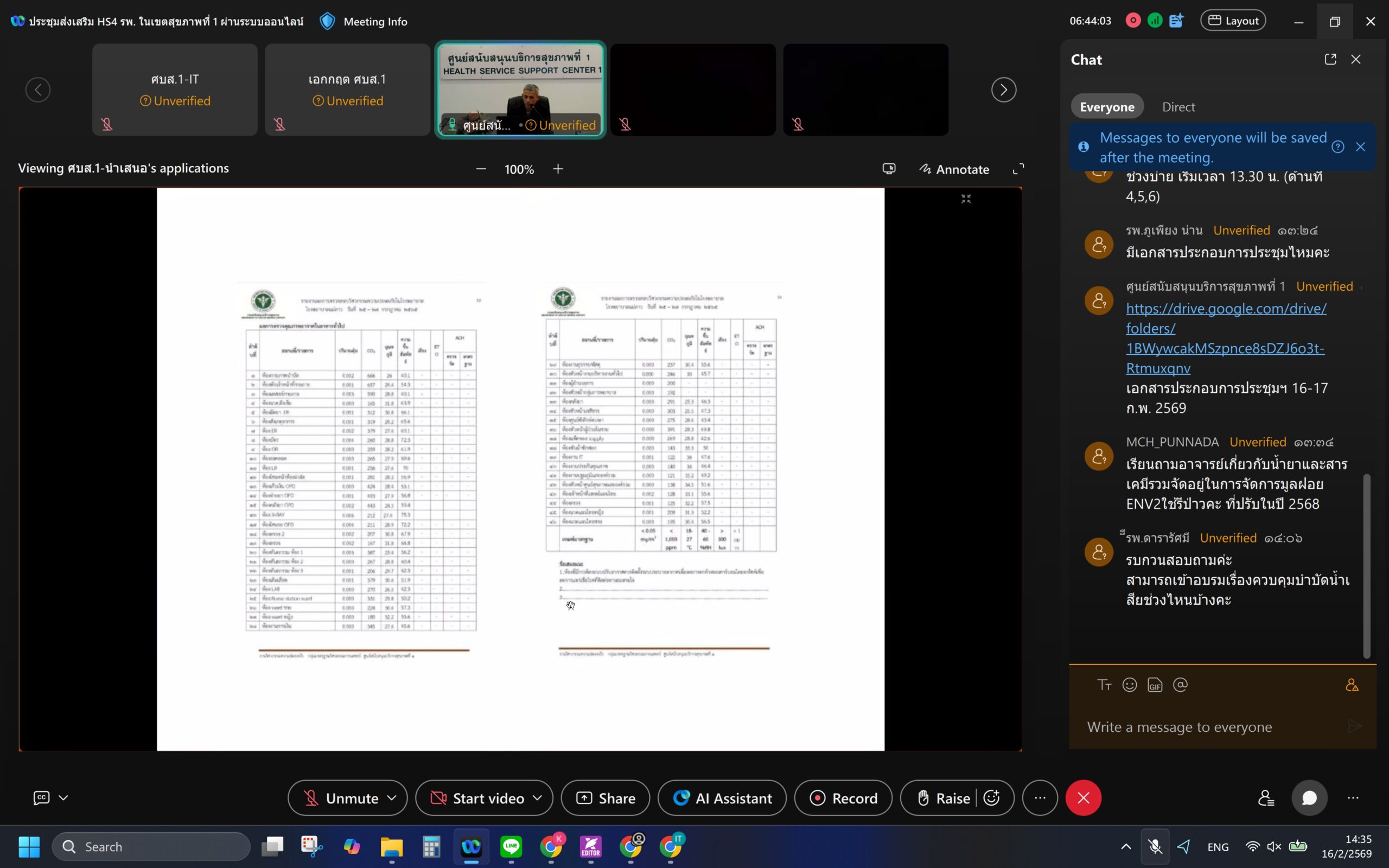Open emoji picker in chat
The image size is (1389, 868).
tap(1129, 685)
